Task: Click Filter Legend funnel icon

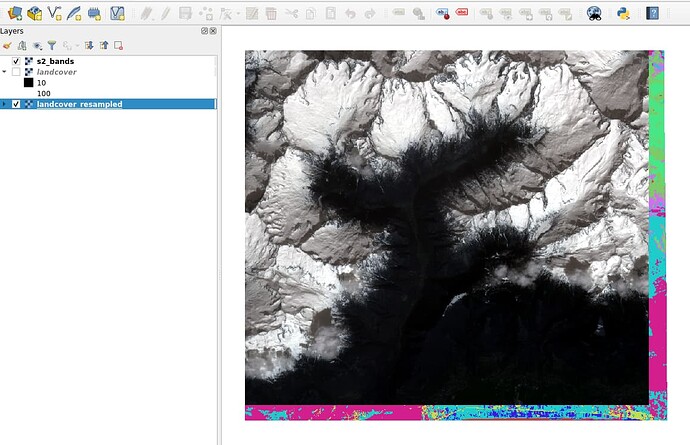Action: tap(52, 45)
